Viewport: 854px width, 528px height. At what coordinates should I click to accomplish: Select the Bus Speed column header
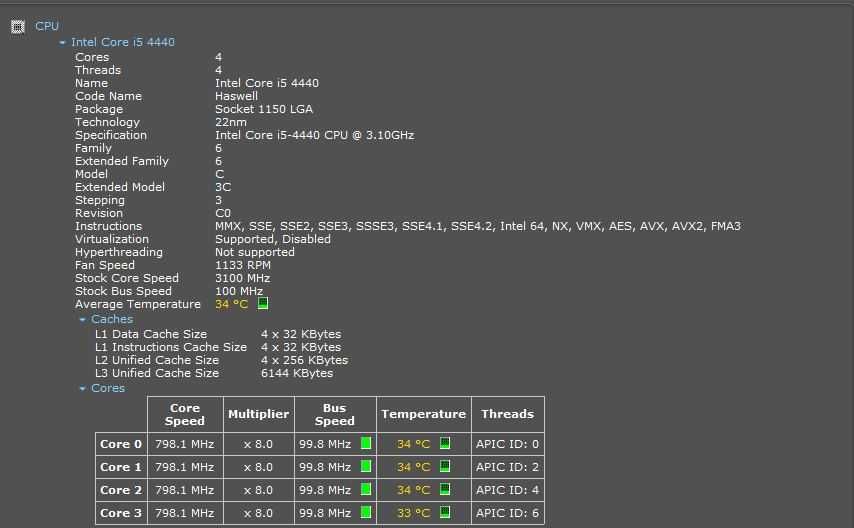coord(335,414)
